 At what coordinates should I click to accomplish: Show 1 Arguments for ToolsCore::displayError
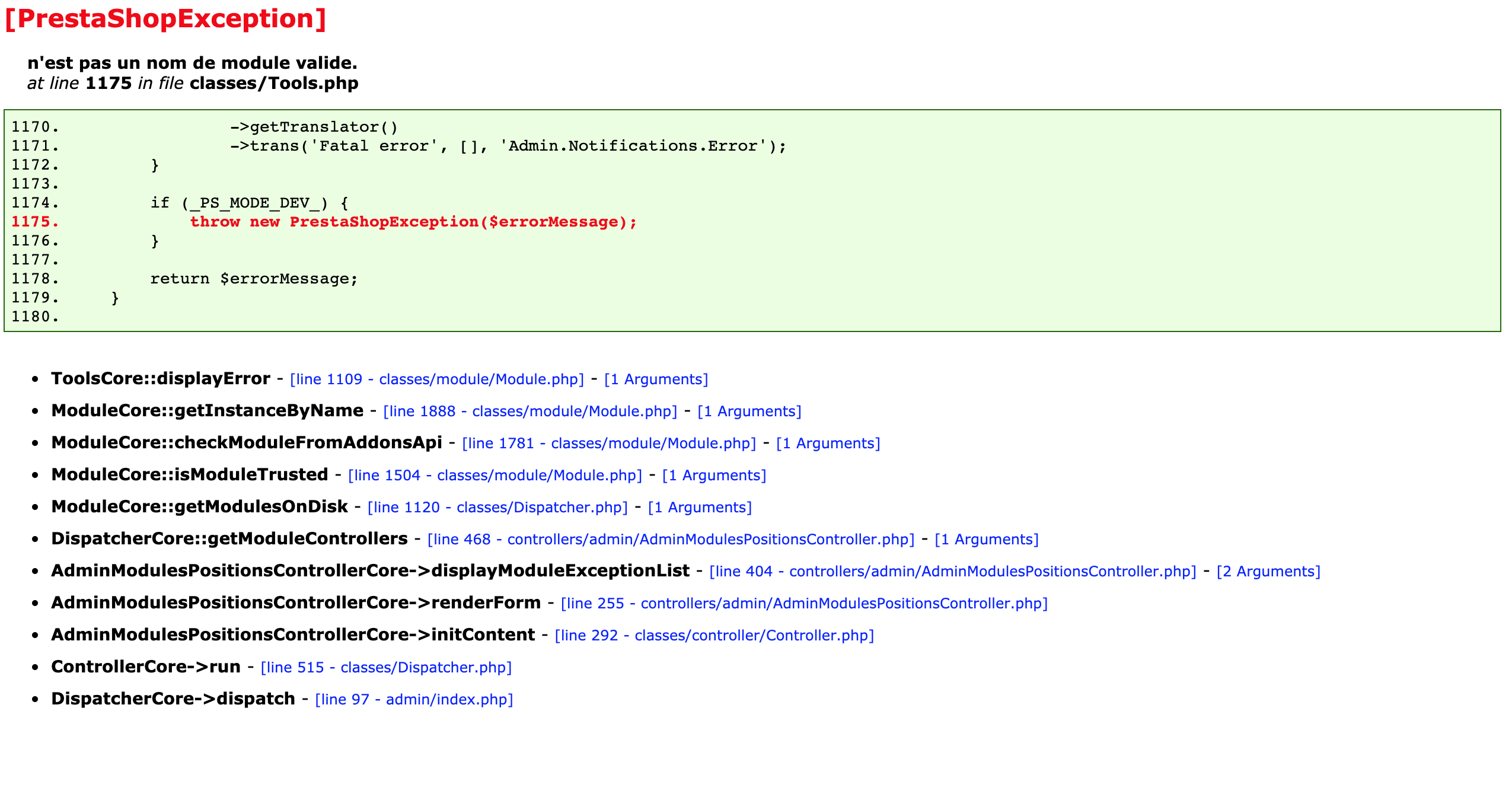[x=656, y=379]
